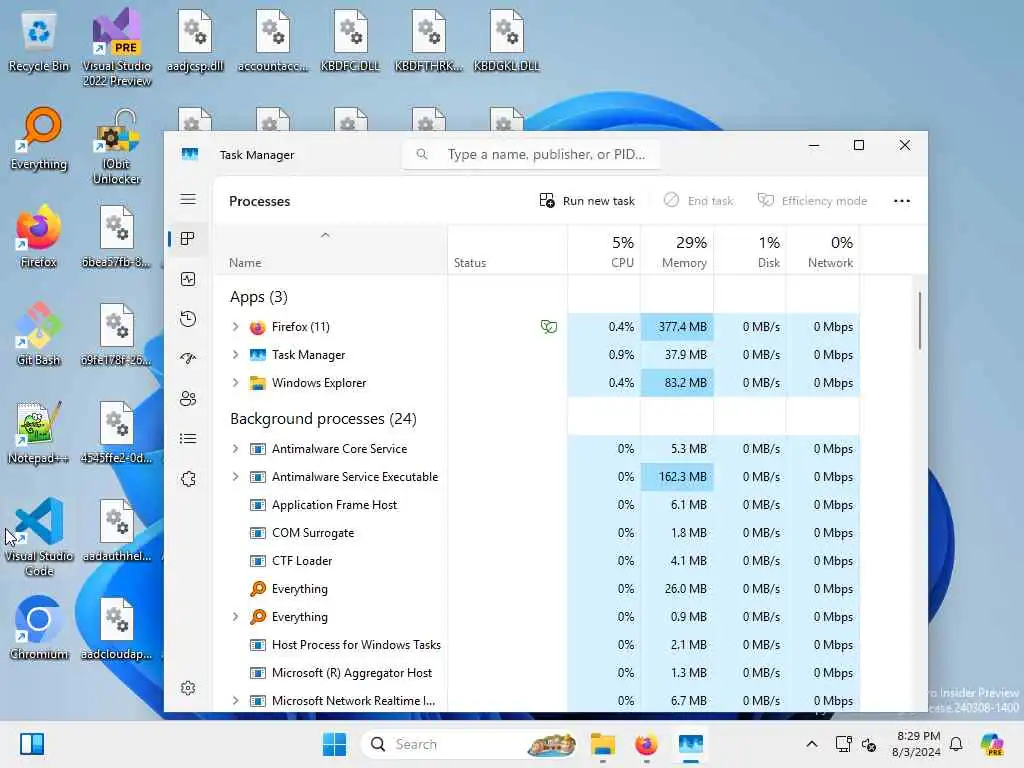Open the Users page icon in sidebar
Screen dimensions: 1024x768
188,398
